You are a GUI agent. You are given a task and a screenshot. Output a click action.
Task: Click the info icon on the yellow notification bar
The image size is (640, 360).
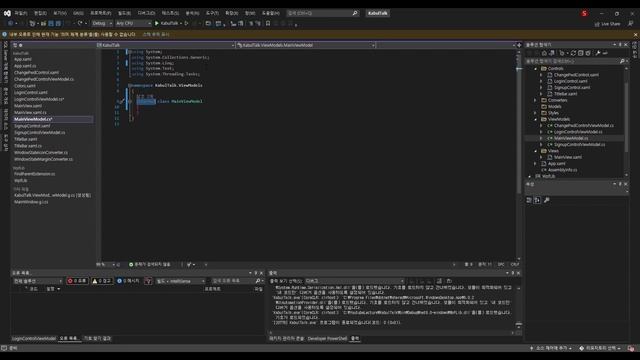pyautogui.click(x=4, y=35)
